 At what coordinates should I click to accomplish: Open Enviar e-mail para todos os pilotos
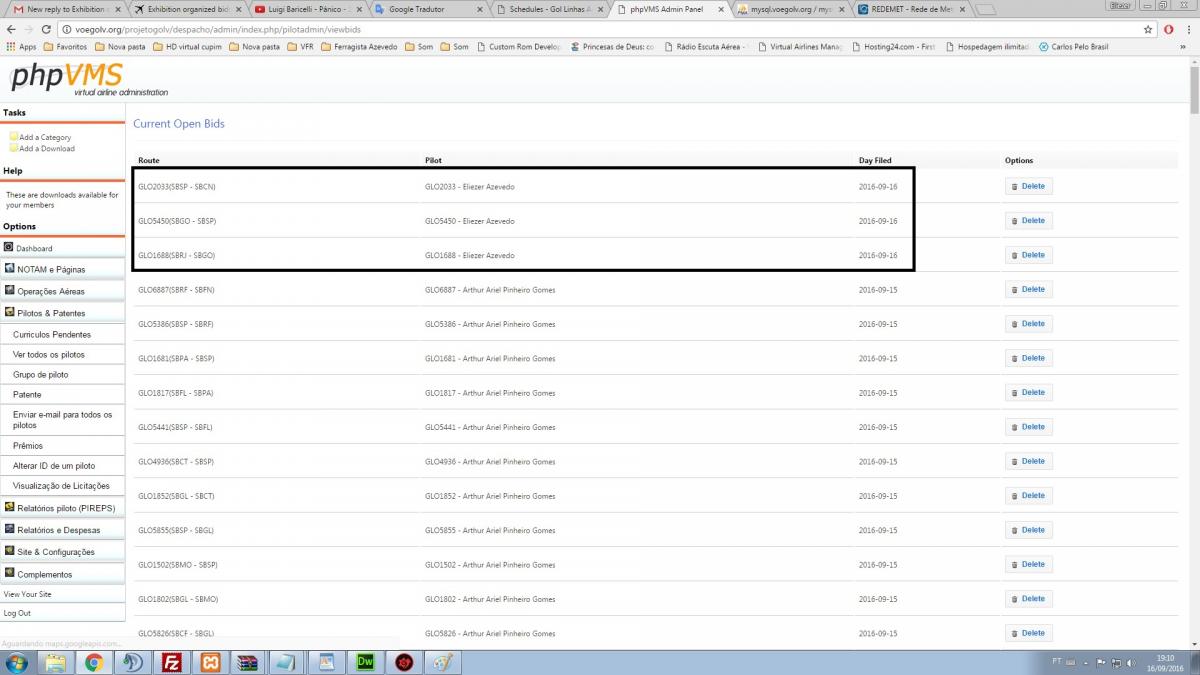point(62,419)
